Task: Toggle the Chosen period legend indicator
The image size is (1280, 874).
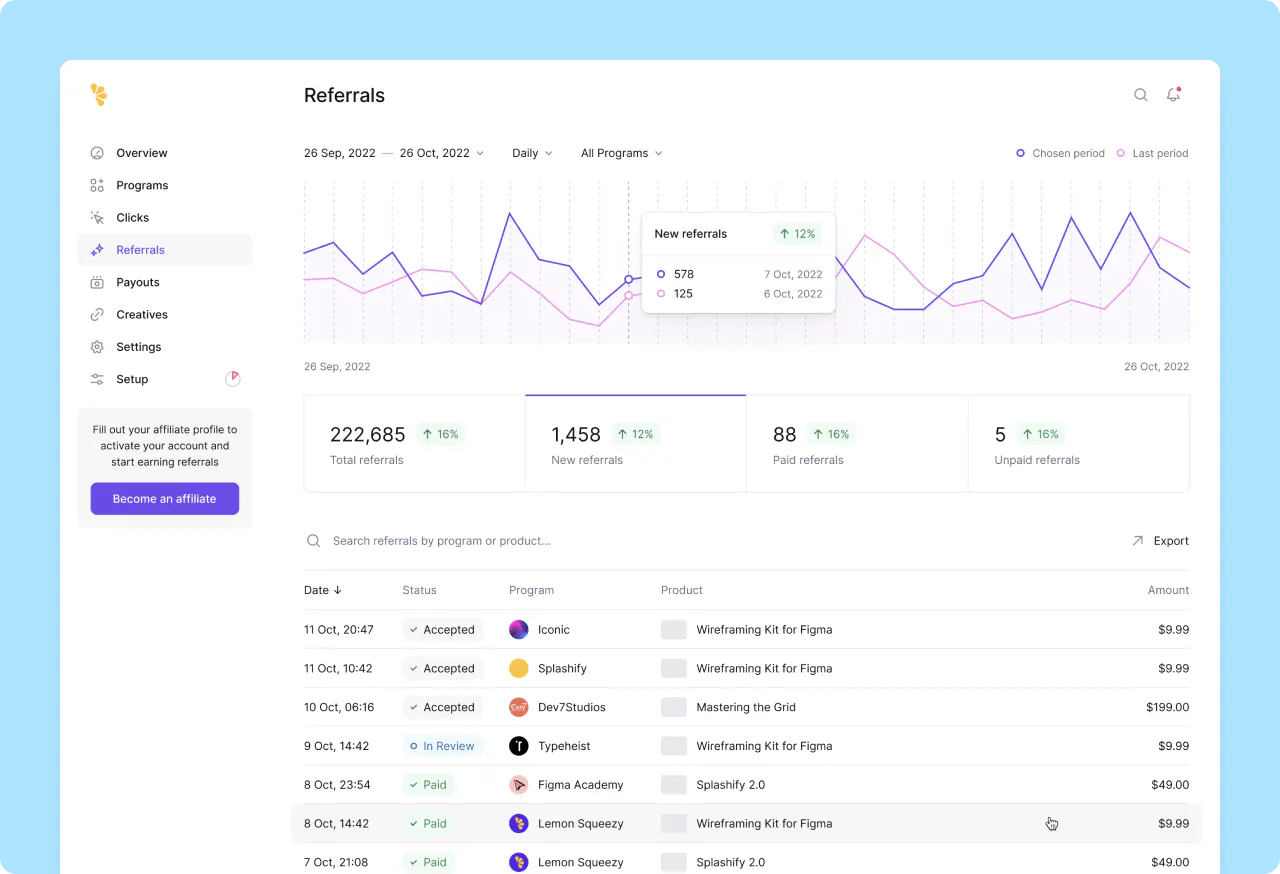Action: coord(1019,153)
